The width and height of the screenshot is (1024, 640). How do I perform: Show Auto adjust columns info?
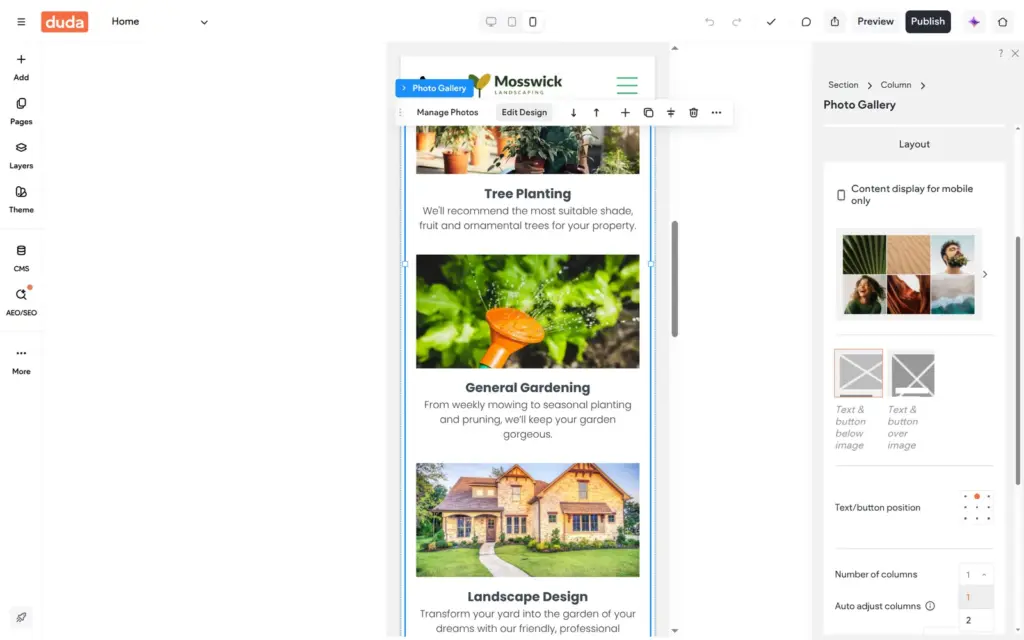pyautogui.click(x=930, y=606)
